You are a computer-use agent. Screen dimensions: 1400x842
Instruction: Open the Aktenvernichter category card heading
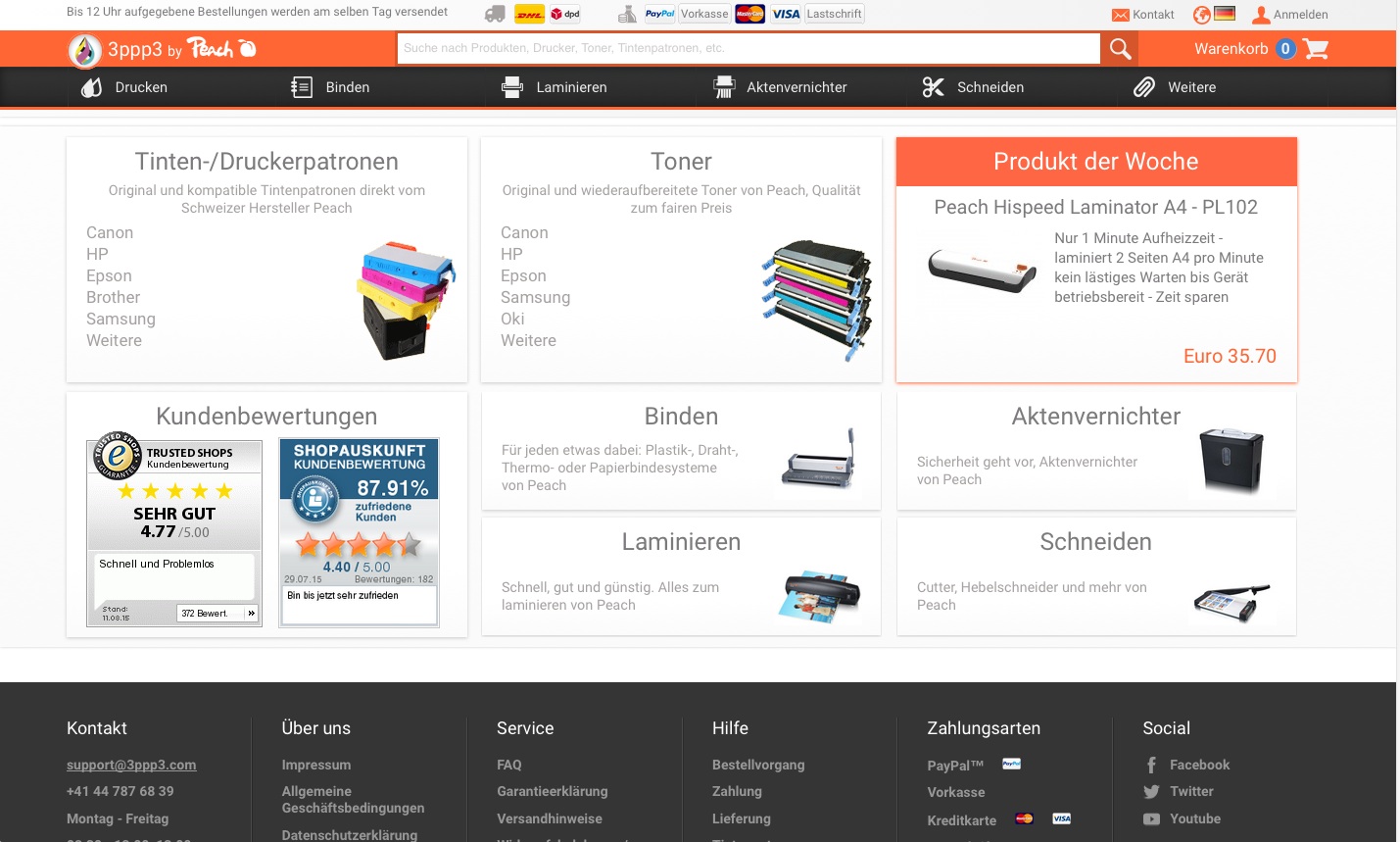pos(1095,417)
